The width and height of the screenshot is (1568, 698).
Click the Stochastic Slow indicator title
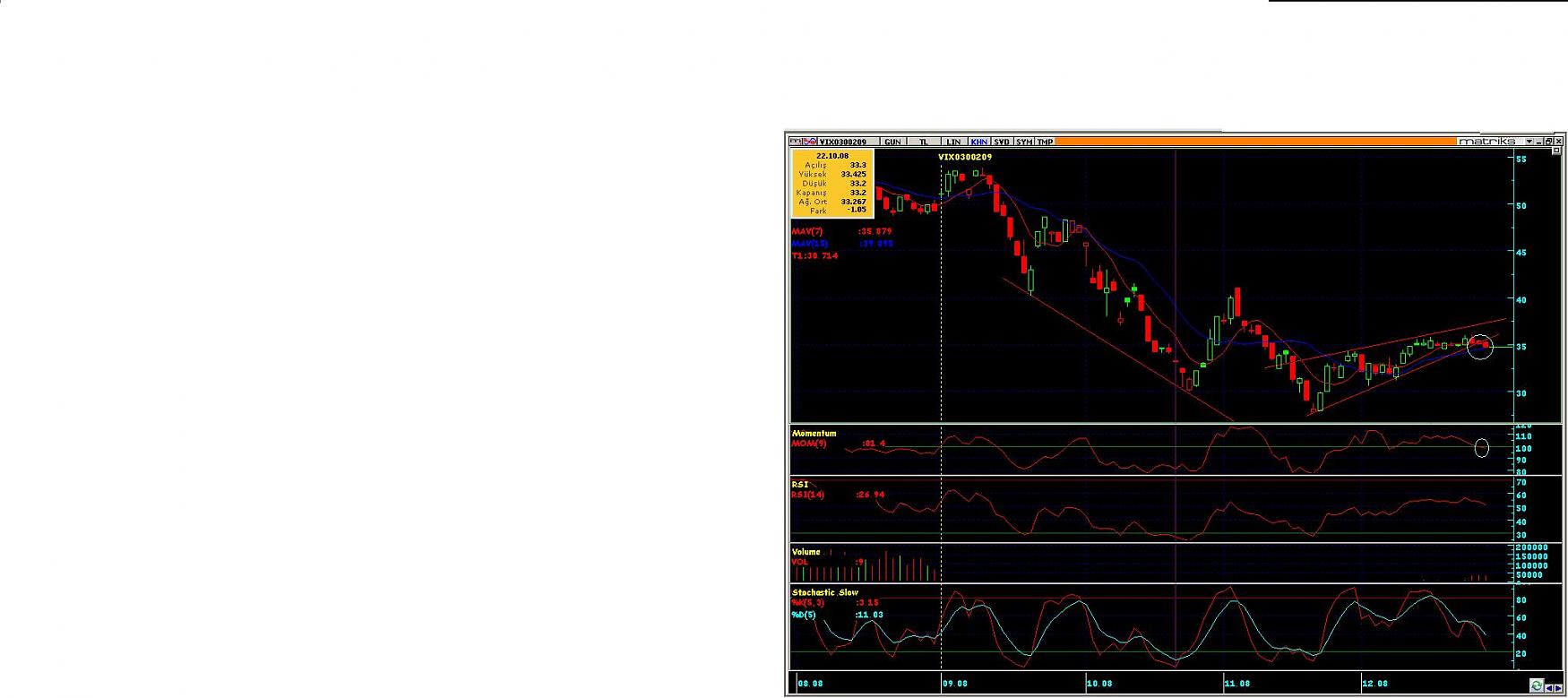click(824, 592)
